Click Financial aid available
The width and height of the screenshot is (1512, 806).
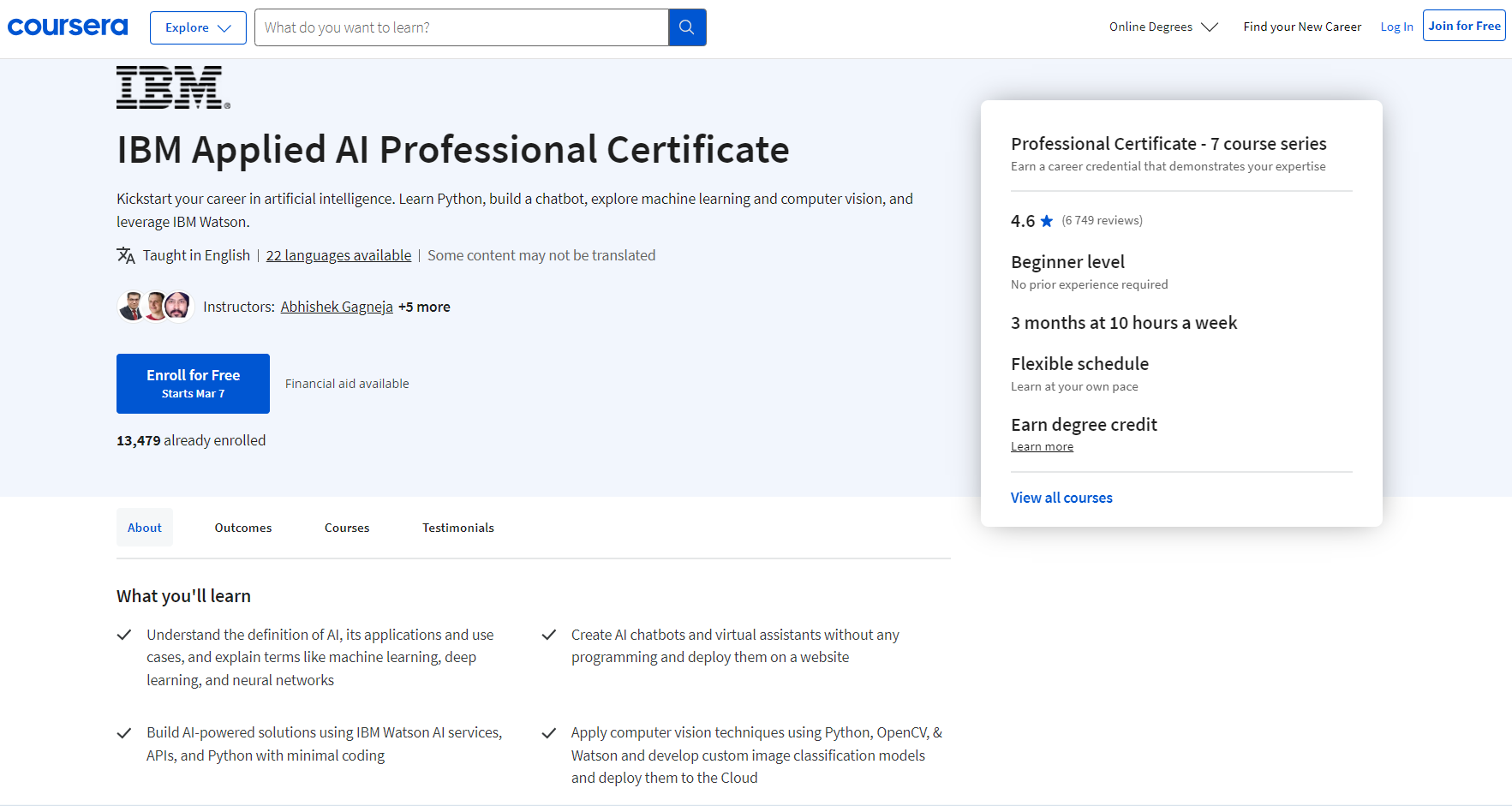pyautogui.click(x=347, y=384)
